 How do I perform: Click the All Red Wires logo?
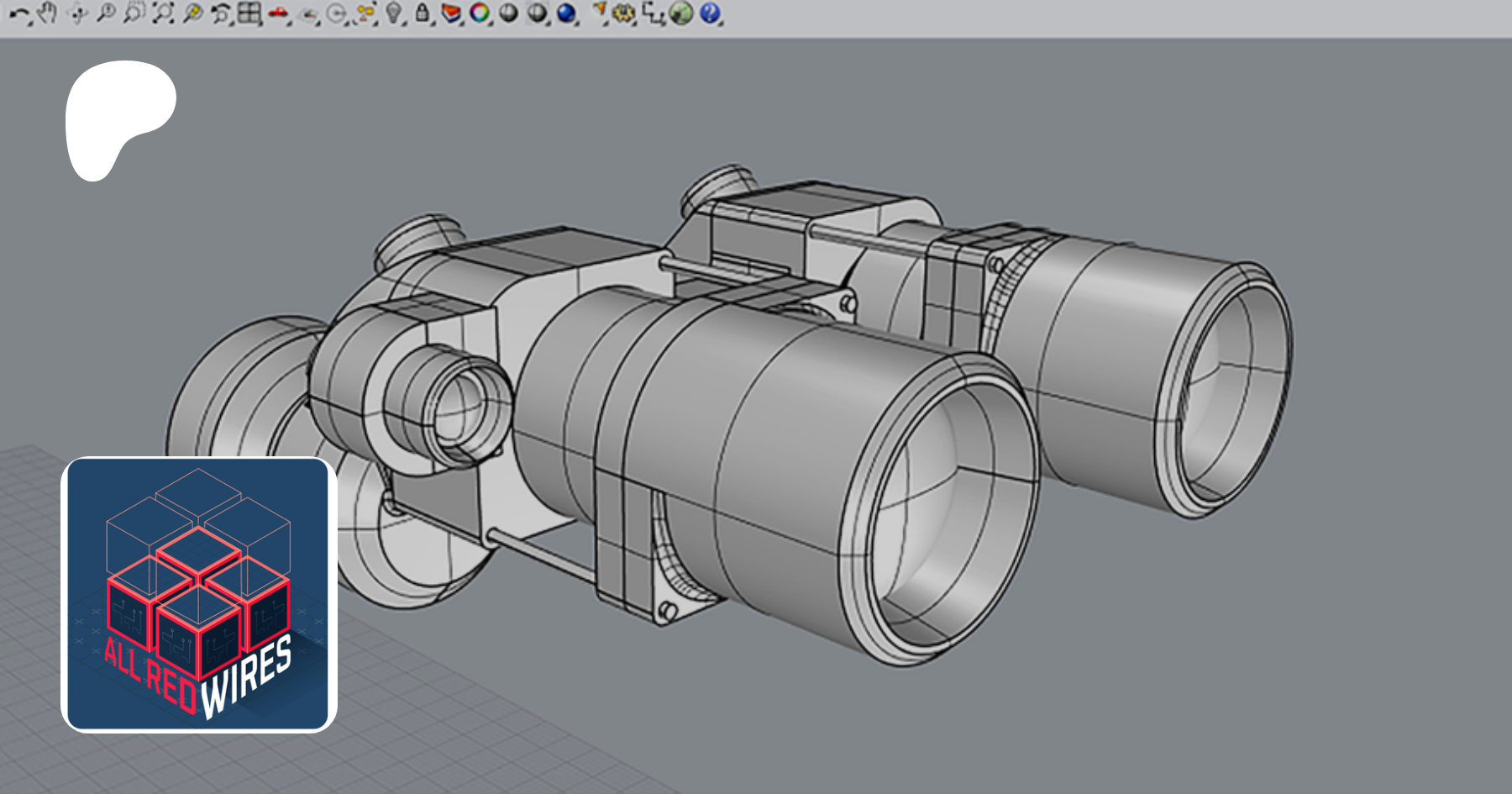coord(199,595)
